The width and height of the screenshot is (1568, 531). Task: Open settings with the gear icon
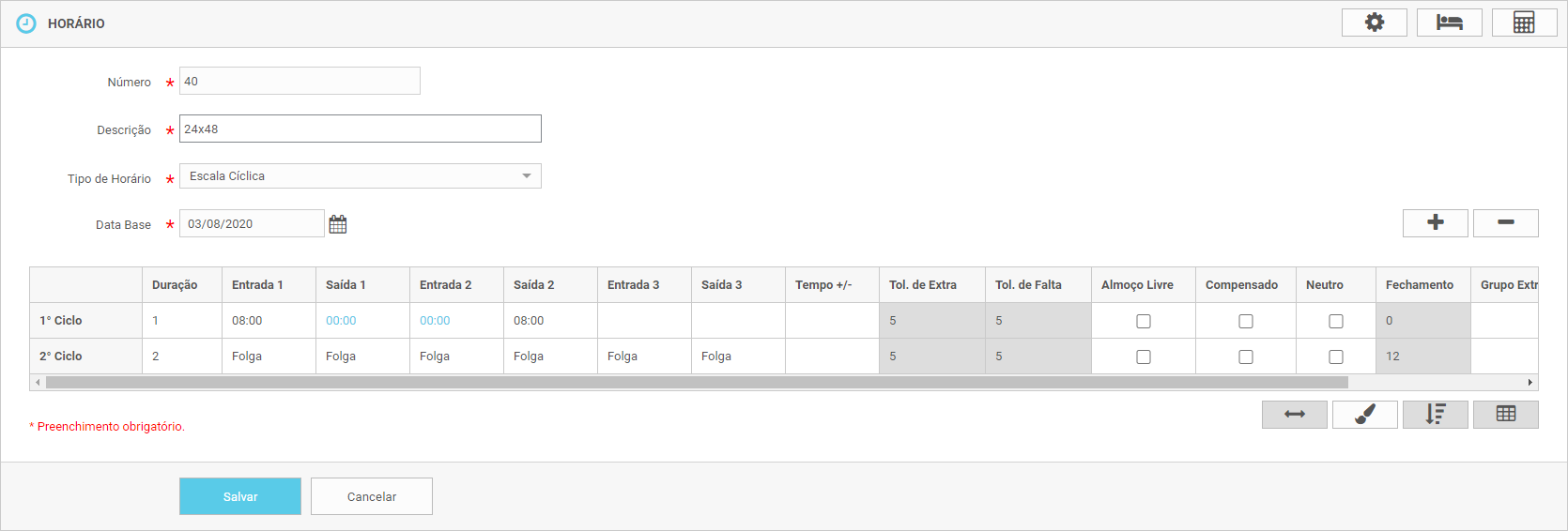point(1374,23)
